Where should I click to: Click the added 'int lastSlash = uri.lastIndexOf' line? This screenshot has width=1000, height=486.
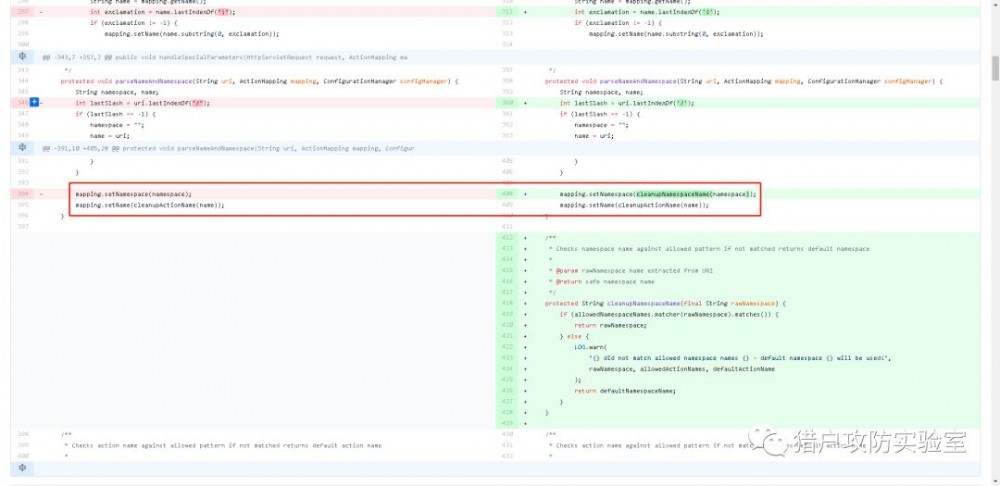[x=627, y=103]
